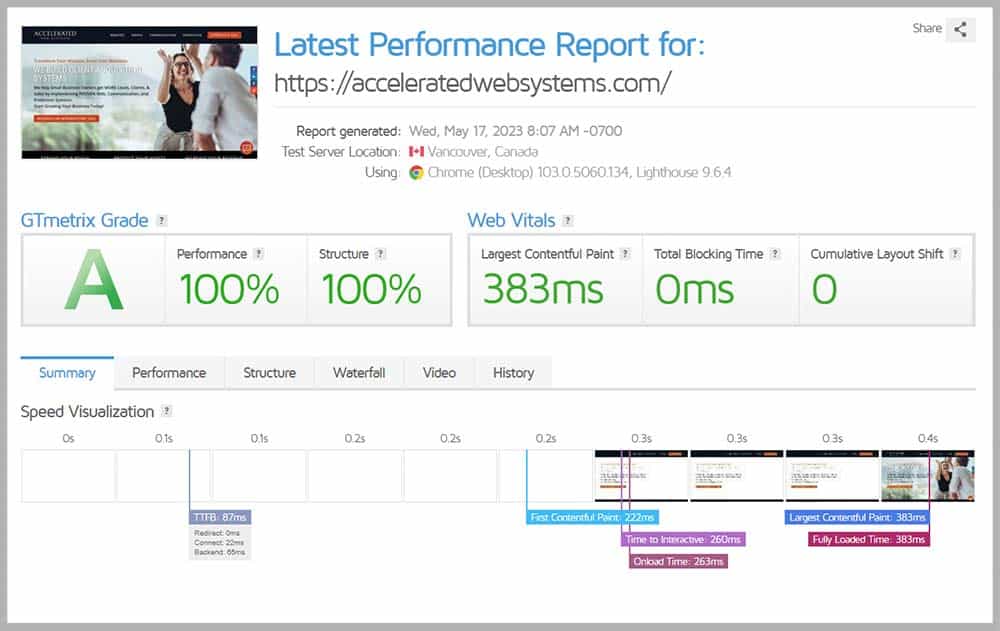Open the History tab

tap(513, 373)
